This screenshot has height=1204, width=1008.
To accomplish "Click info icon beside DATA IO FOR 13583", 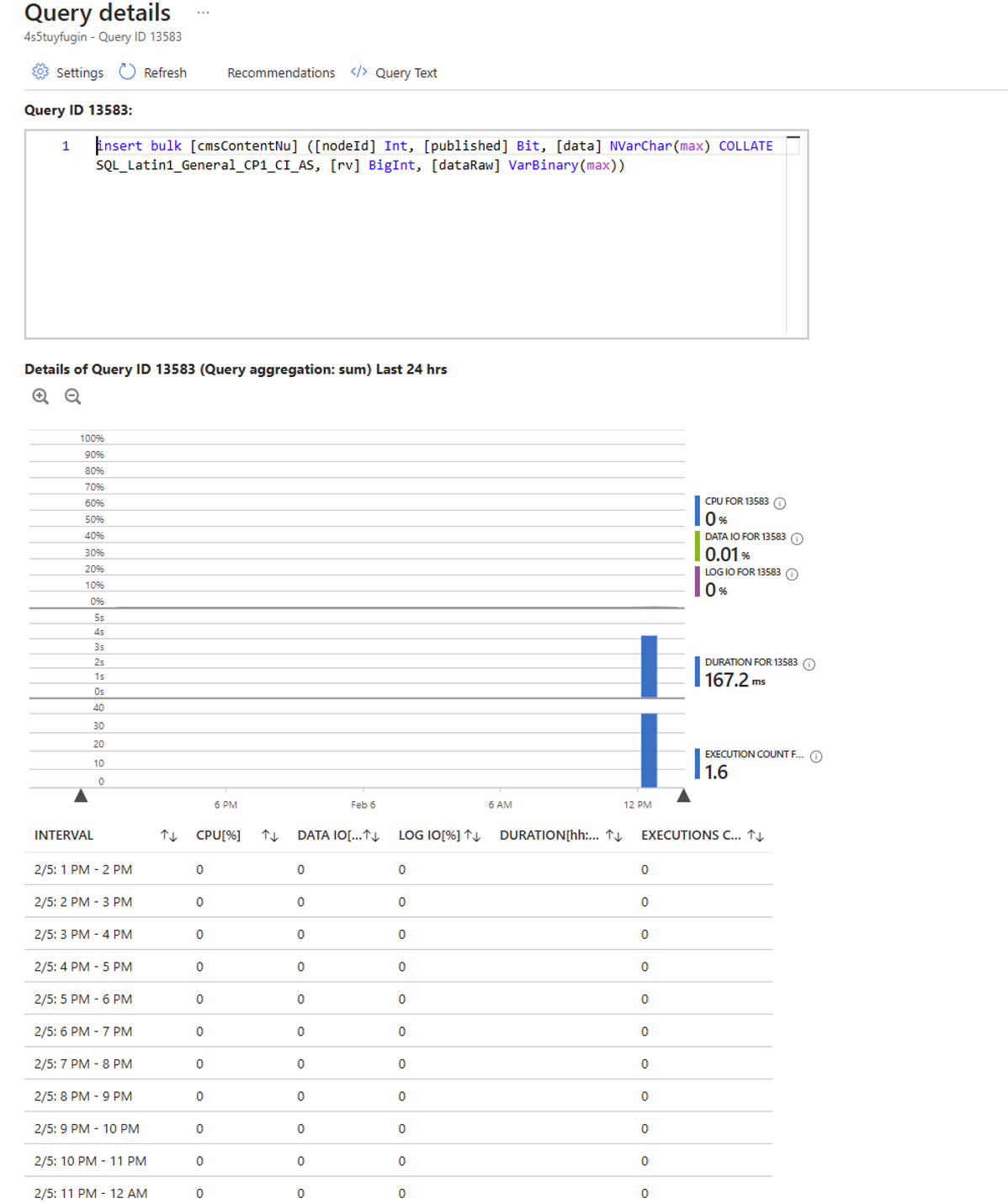I will coord(797,538).
